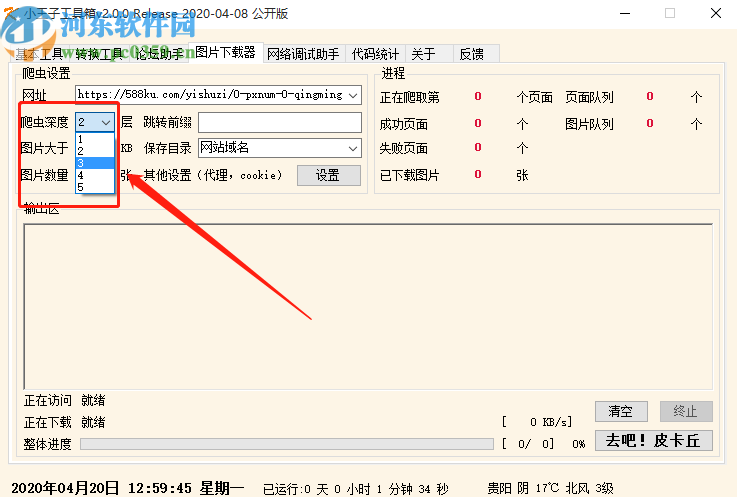Click the 正在爬取第 label

[409, 97]
